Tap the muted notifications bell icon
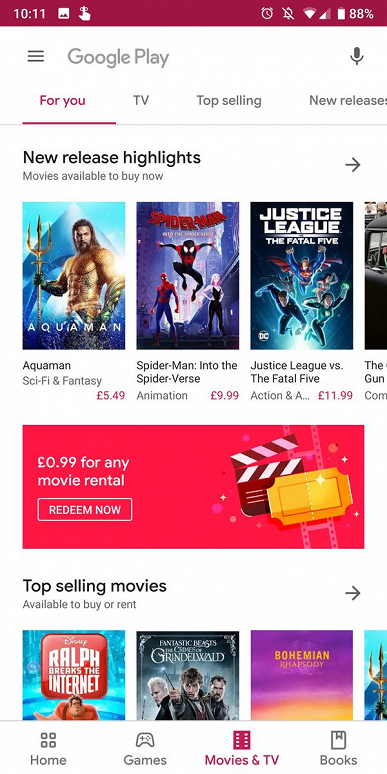Image resolution: width=387 pixels, height=774 pixels. [288, 13]
